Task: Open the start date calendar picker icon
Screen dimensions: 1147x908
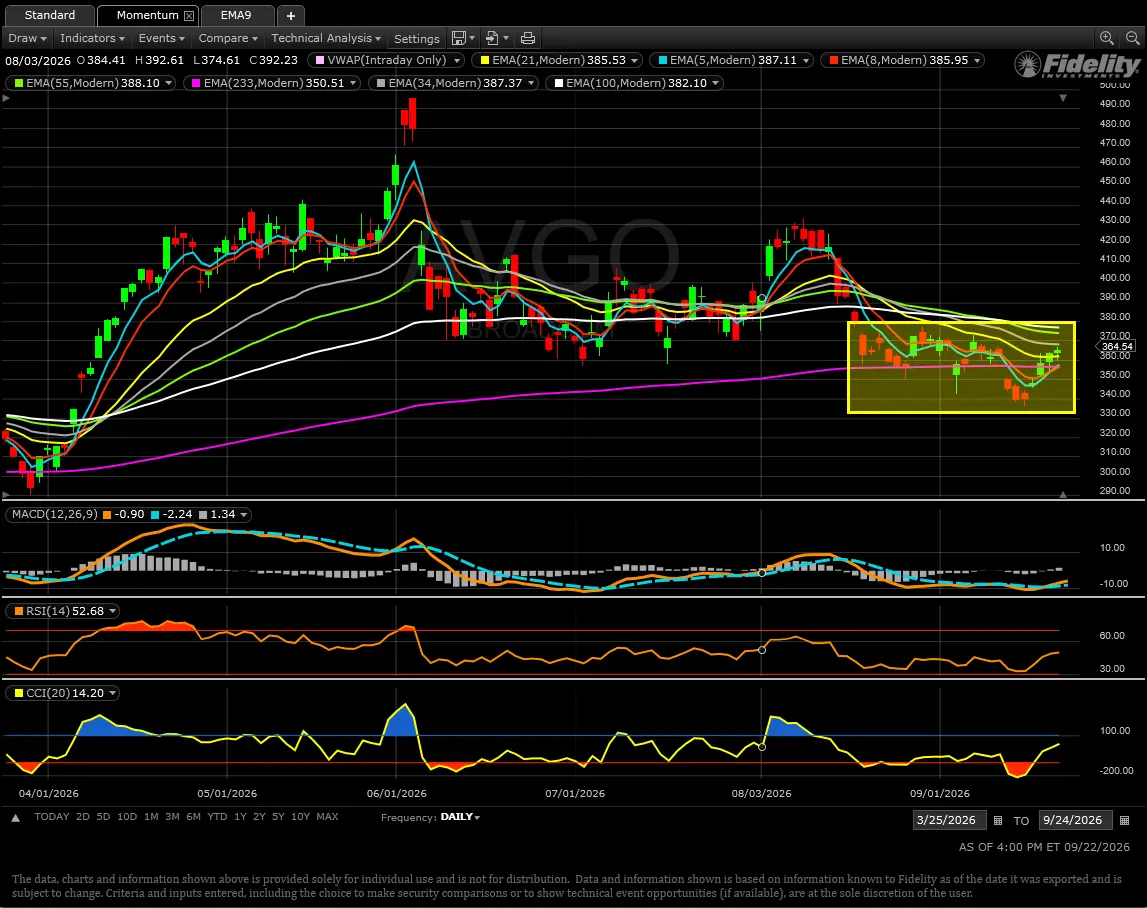Action: [998, 820]
